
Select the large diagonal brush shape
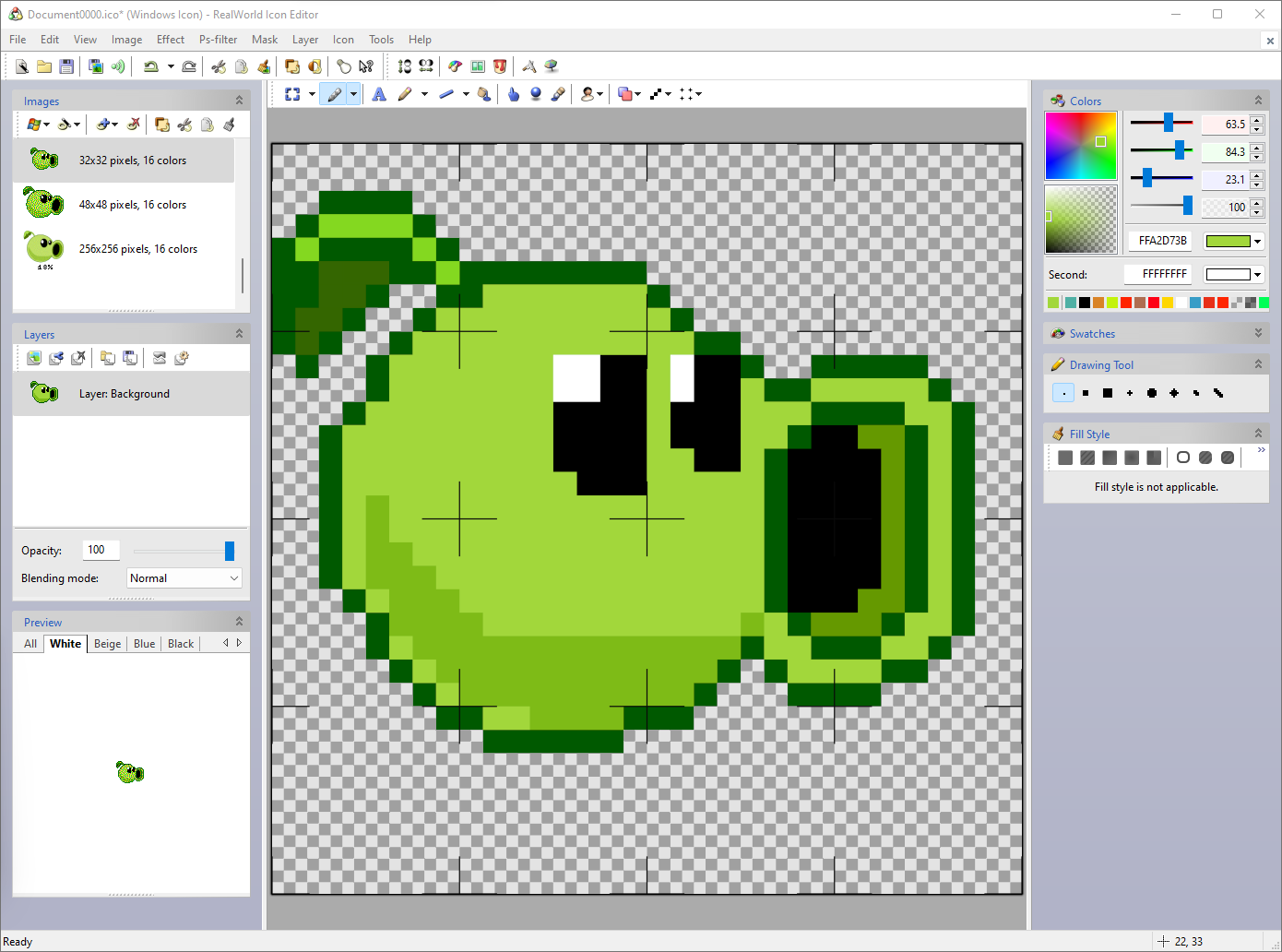[1218, 393]
